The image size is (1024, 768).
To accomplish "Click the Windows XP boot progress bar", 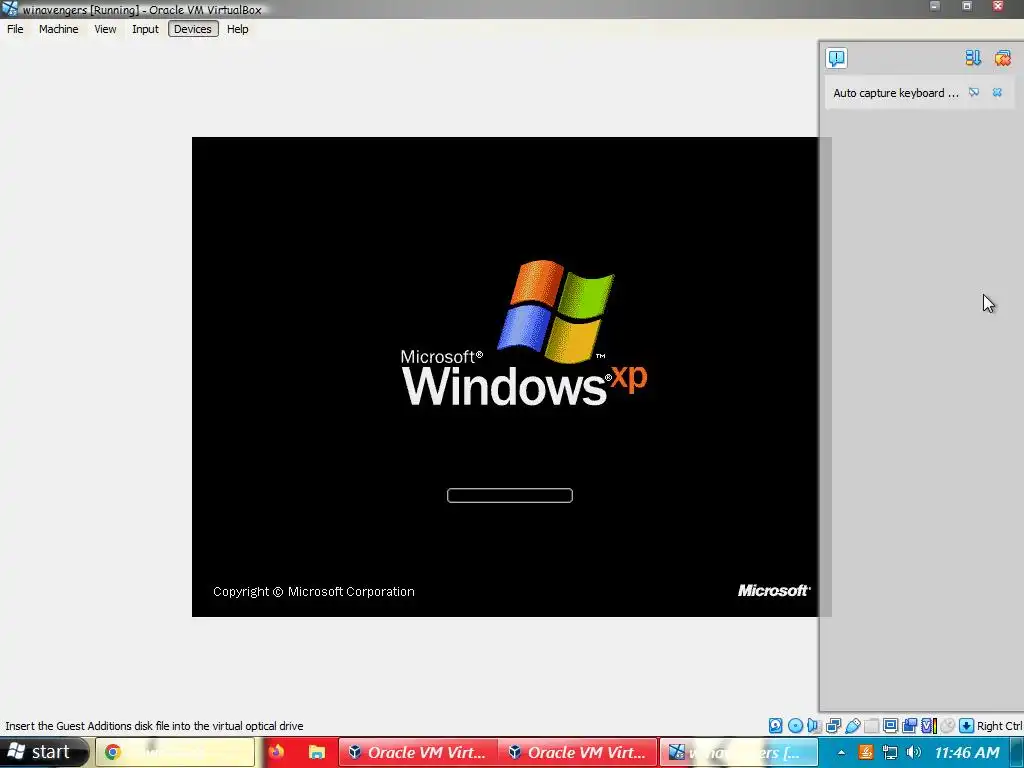I will (x=510, y=496).
